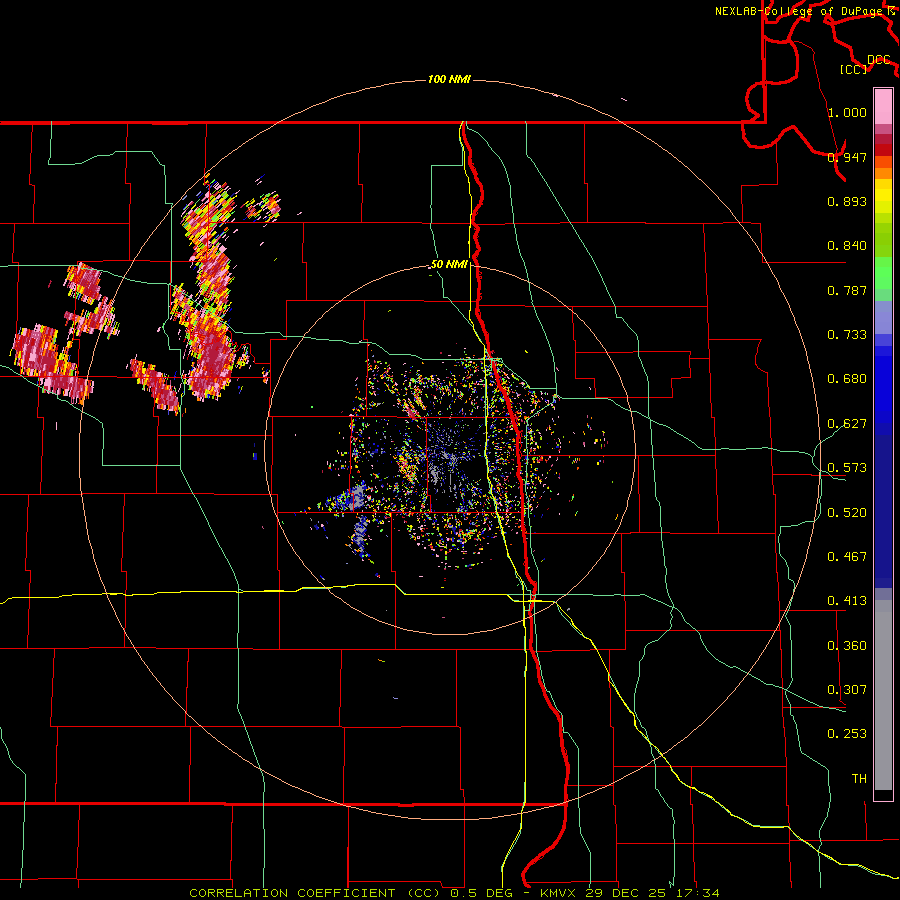The image size is (900, 900).
Task: Select the 0.360 scale value
Action: 847,646
